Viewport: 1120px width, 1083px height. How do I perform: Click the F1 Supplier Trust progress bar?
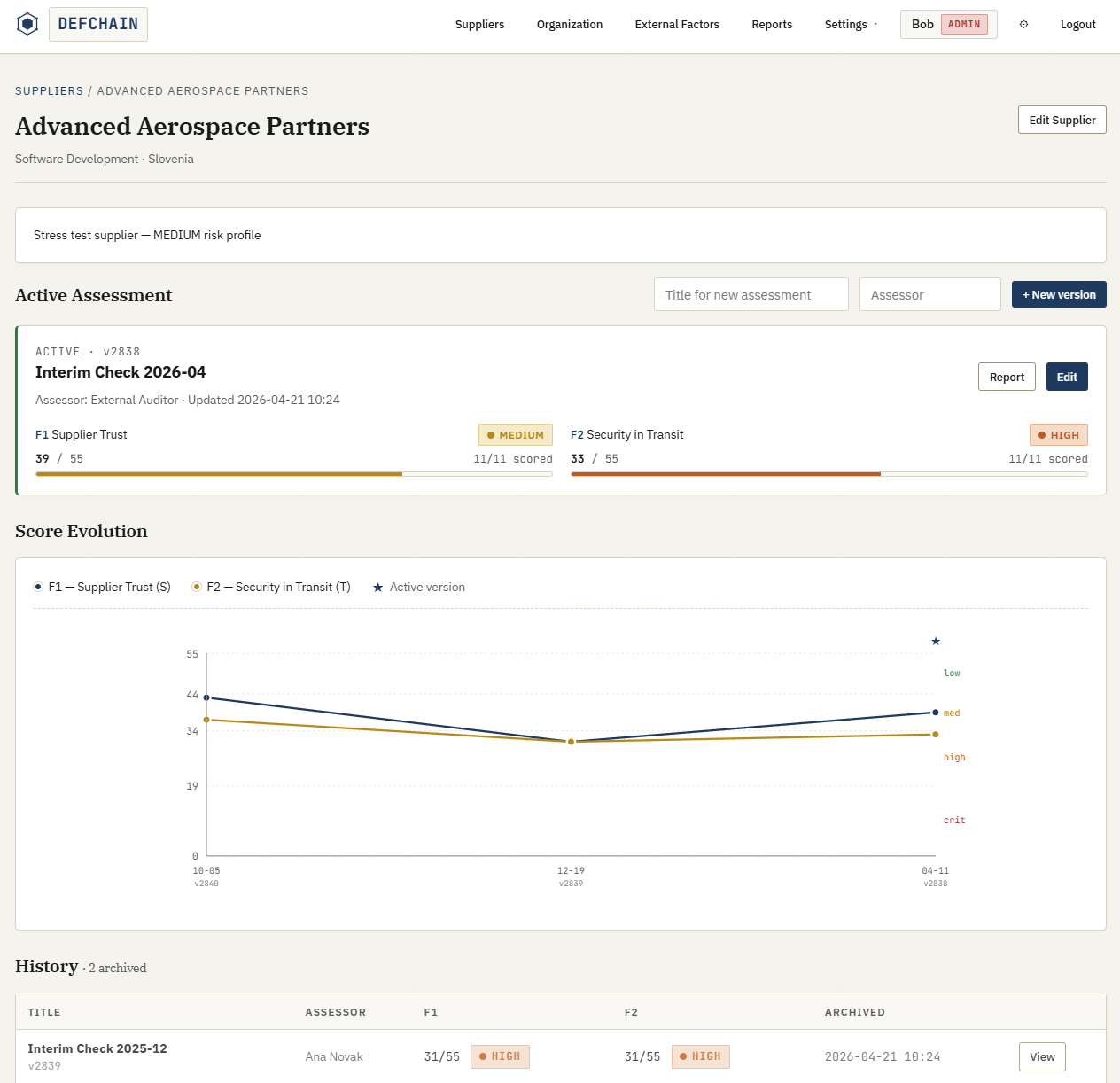click(294, 474)
